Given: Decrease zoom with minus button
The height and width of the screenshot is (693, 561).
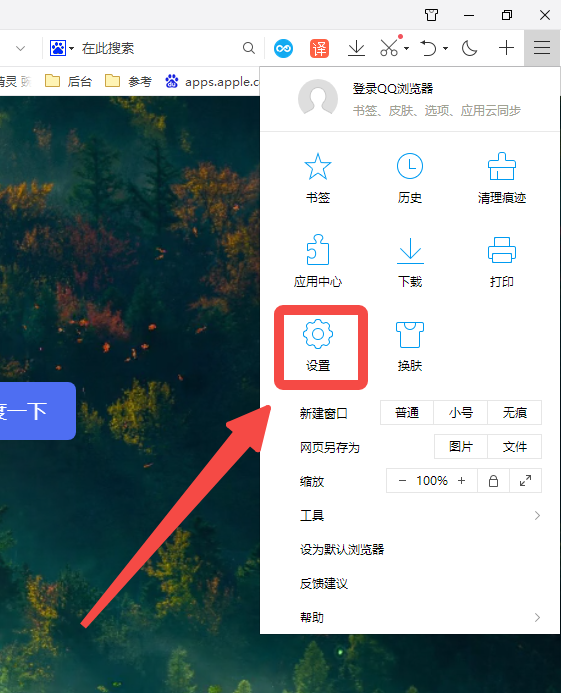Looking at the screenshot, I should tap(402, 480).
